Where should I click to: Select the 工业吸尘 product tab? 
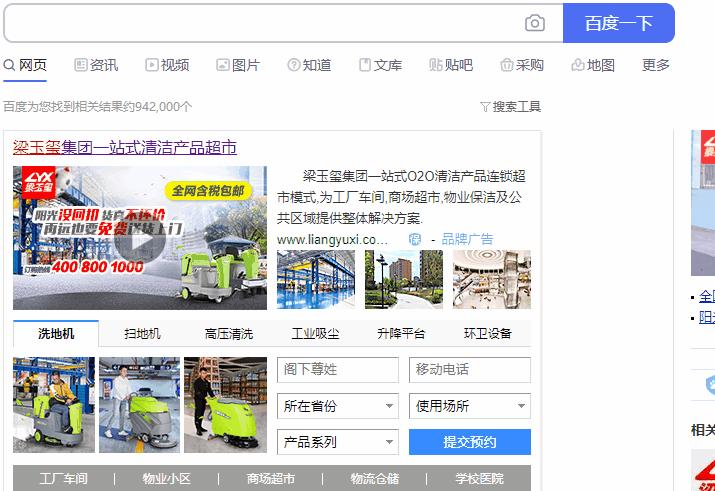tap(316, 334)
